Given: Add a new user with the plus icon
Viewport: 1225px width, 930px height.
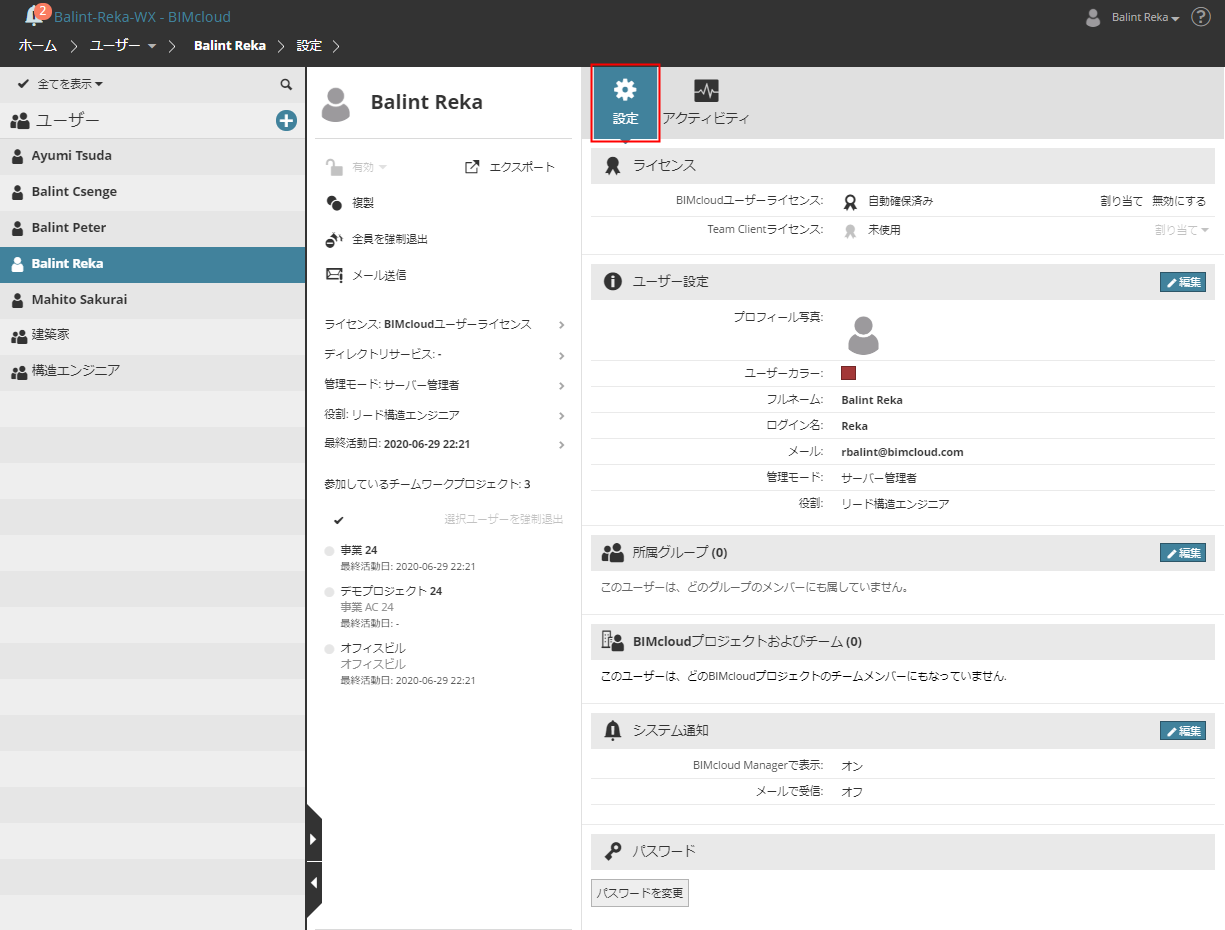Looking at the screenshot, I should pyautogui.click(x=286, y=120).
